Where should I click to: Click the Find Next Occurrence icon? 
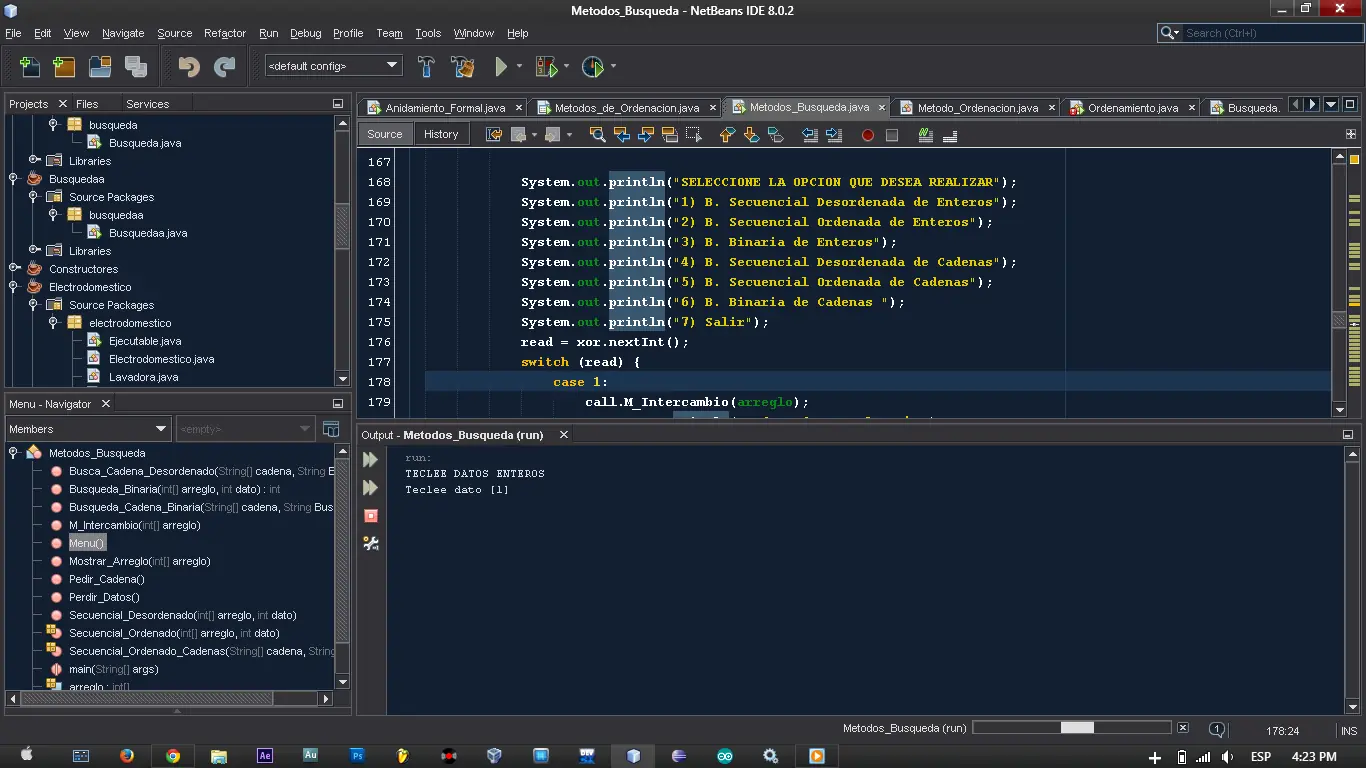point(645,134)
